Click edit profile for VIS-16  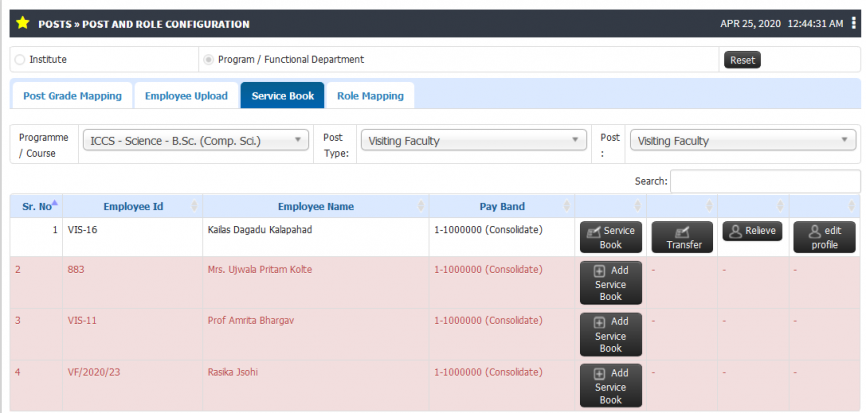click(825, 237)
